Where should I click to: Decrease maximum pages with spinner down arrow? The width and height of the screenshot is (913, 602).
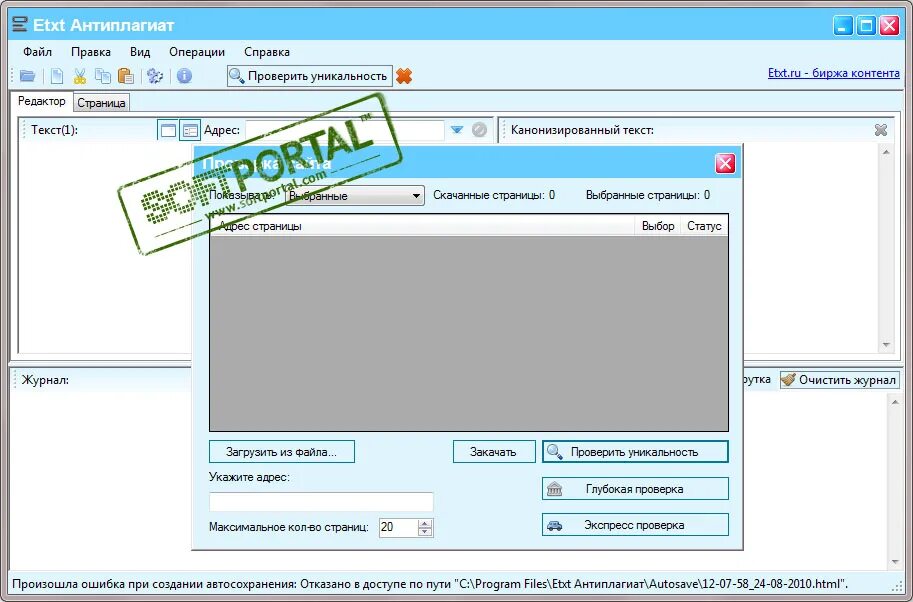click(x=425, y=532)
